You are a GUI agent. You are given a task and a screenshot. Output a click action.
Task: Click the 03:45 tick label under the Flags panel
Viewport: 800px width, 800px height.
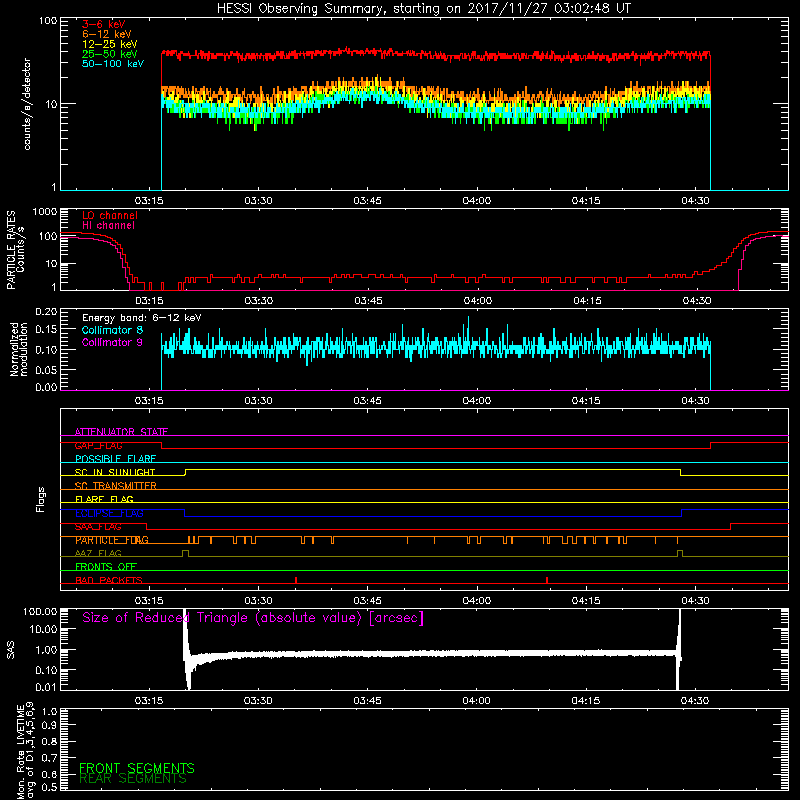(x=367, y=601)
